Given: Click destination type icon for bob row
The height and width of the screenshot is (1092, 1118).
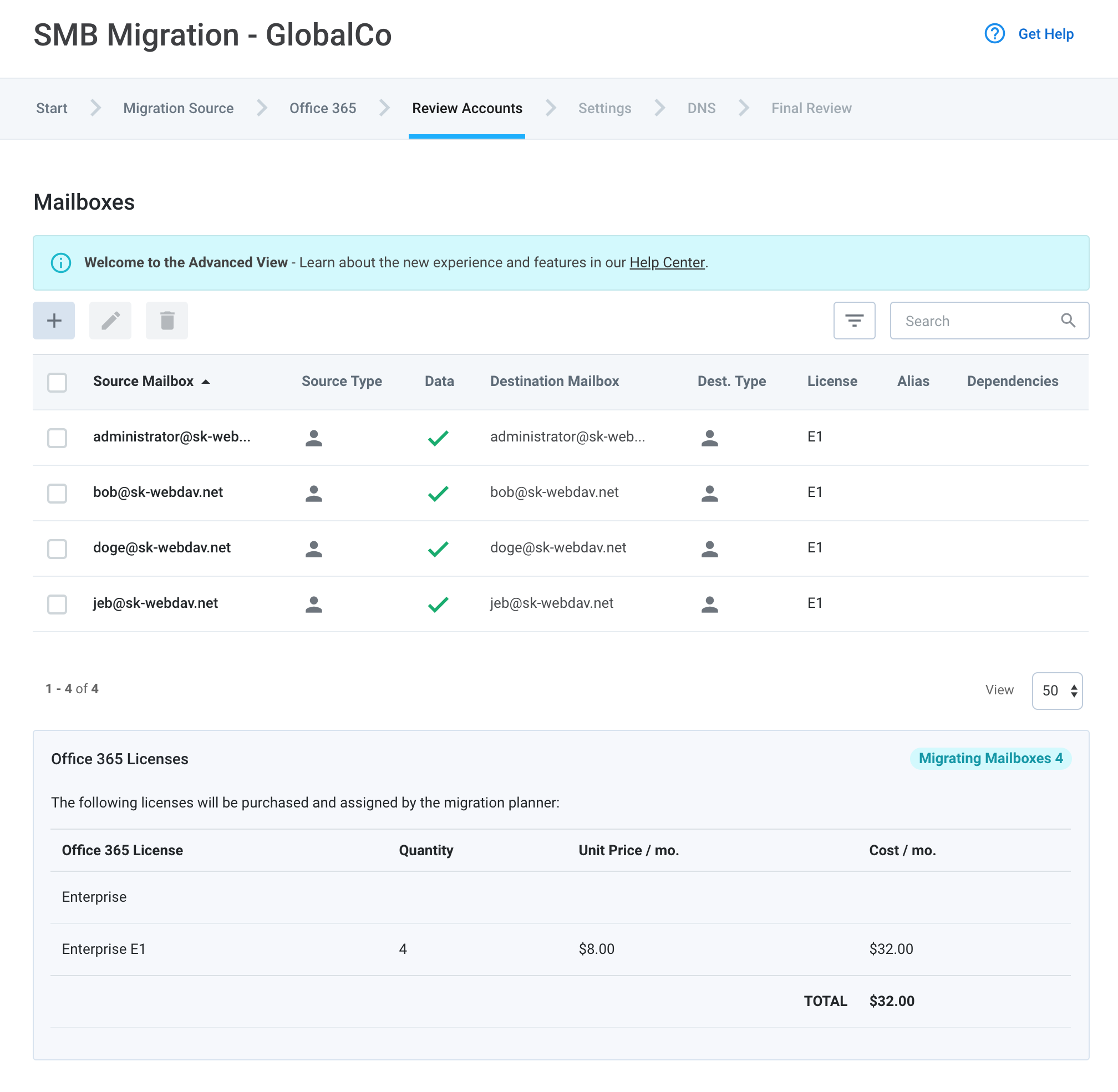Looking at the screenshot, I should [x=710, y=493].
